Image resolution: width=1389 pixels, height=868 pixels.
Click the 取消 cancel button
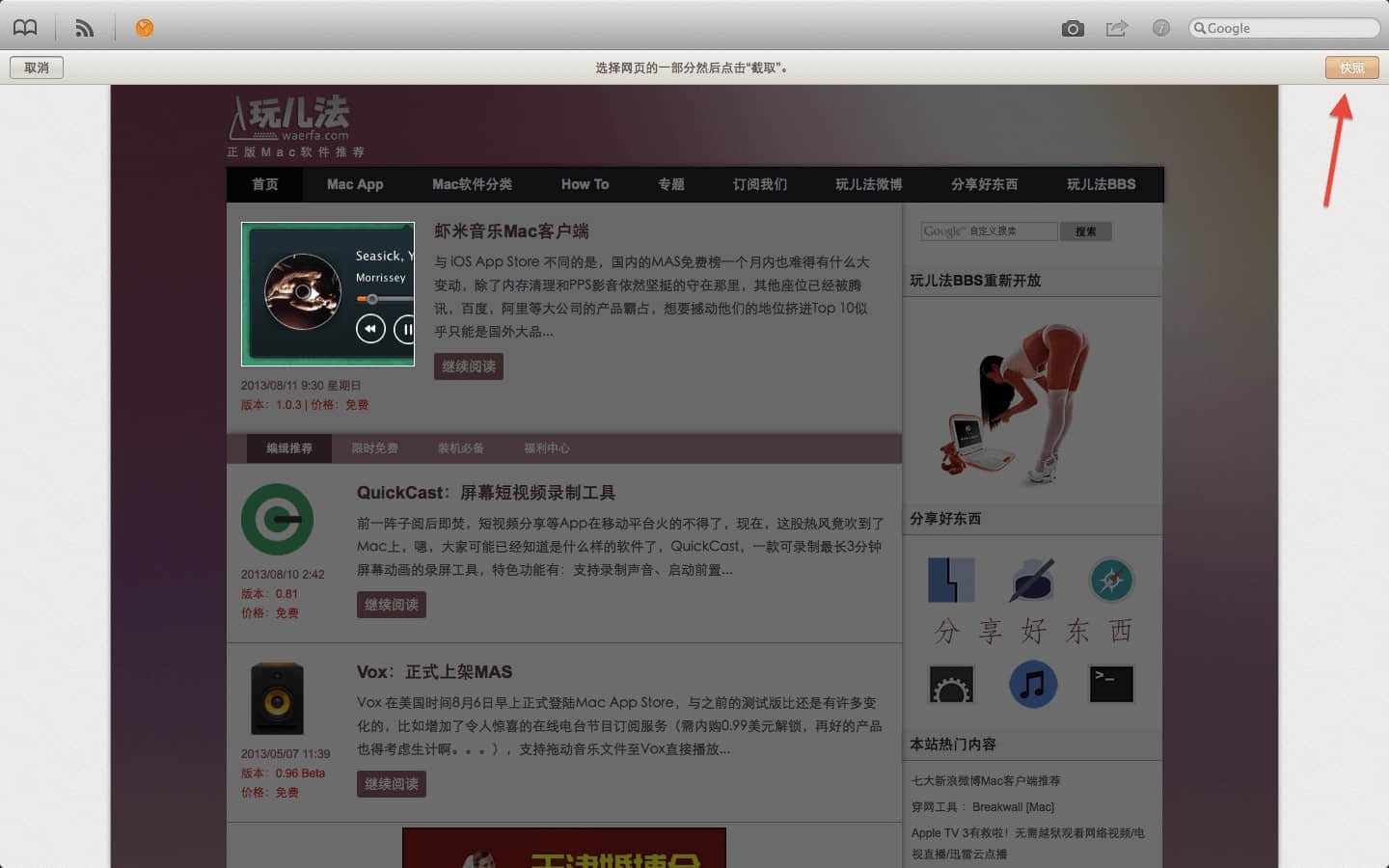(37, 68)
